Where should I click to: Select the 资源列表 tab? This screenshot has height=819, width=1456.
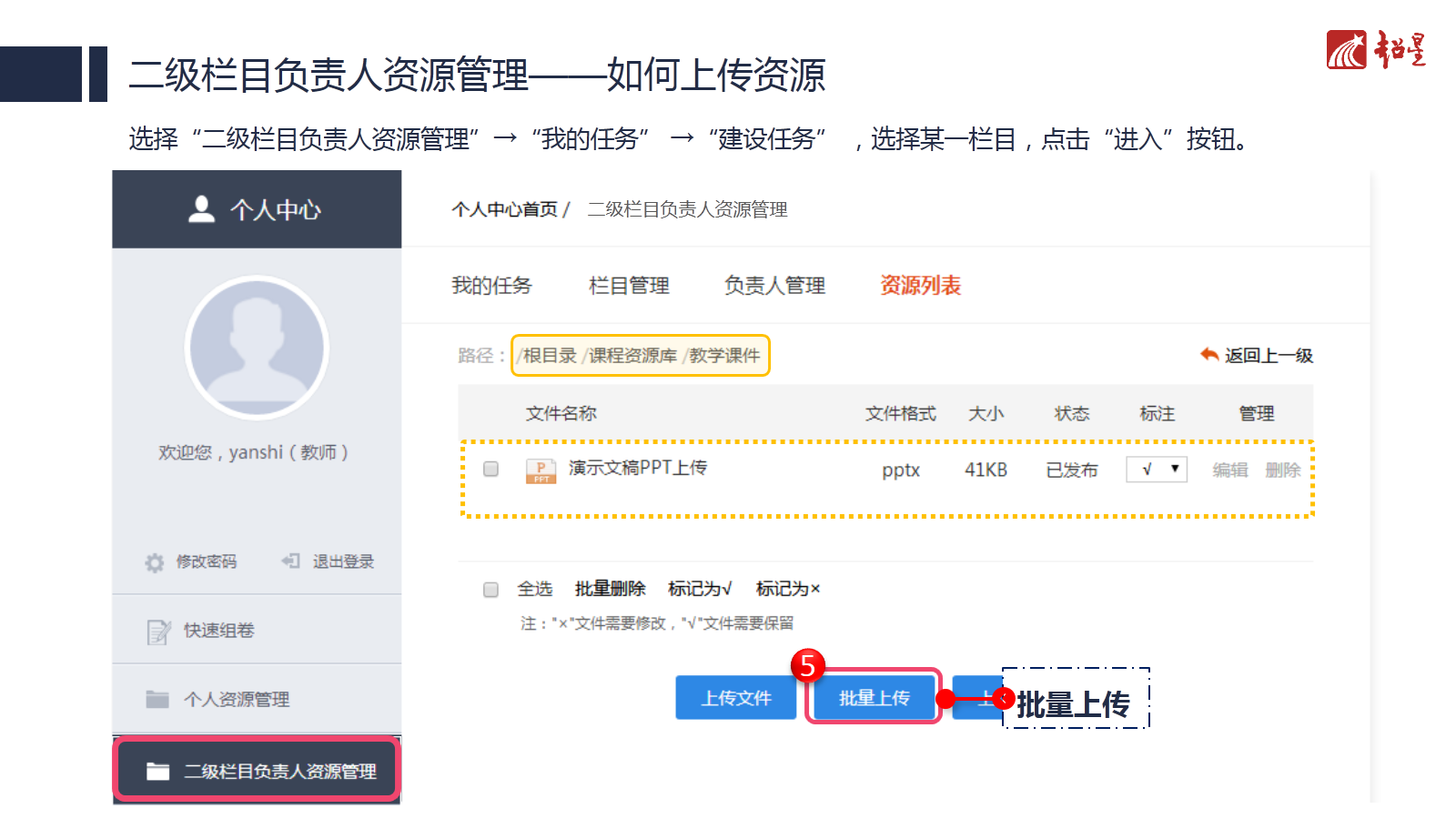tap(920, 286)
